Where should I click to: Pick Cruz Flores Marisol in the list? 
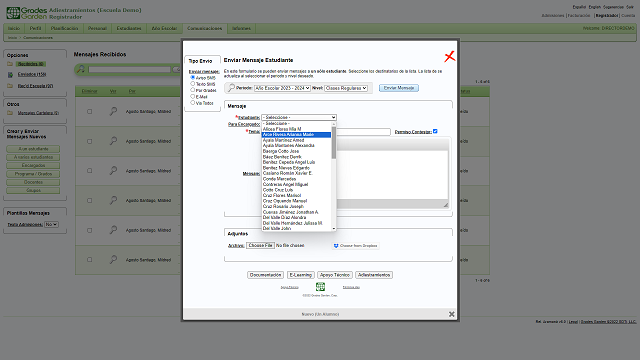coord(296,196)
